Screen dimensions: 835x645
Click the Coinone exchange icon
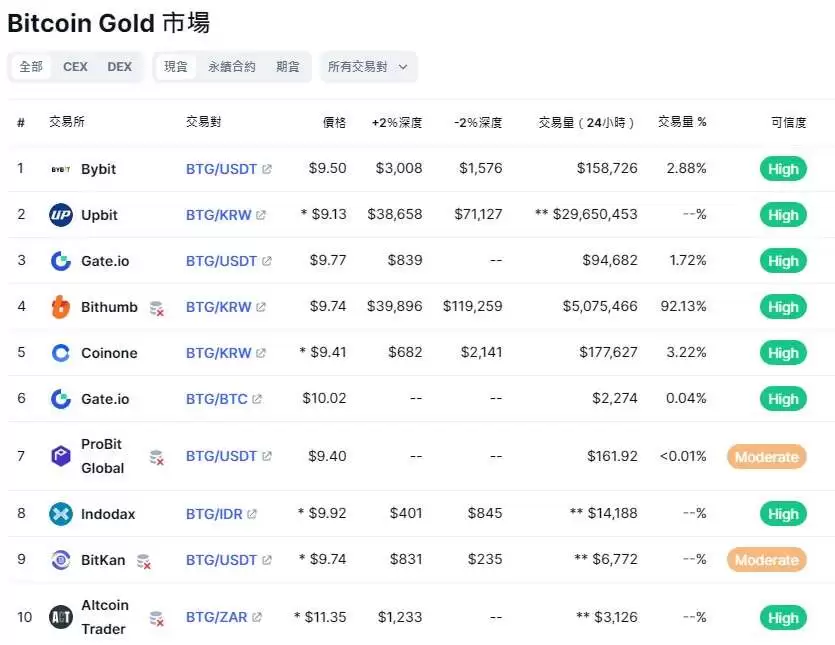pyautogui.click(x=58, y=352)
